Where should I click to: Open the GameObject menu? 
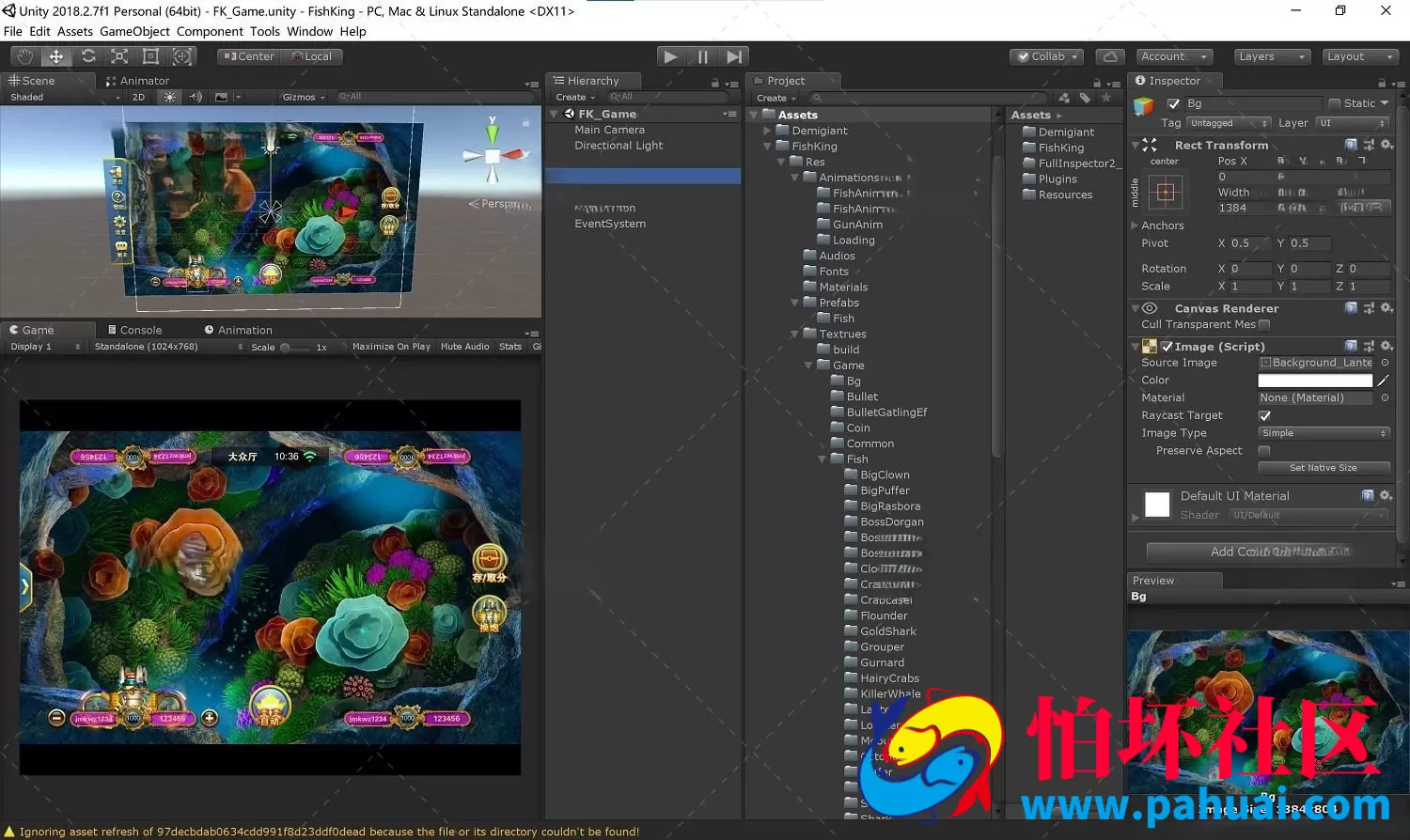[135, 31]
